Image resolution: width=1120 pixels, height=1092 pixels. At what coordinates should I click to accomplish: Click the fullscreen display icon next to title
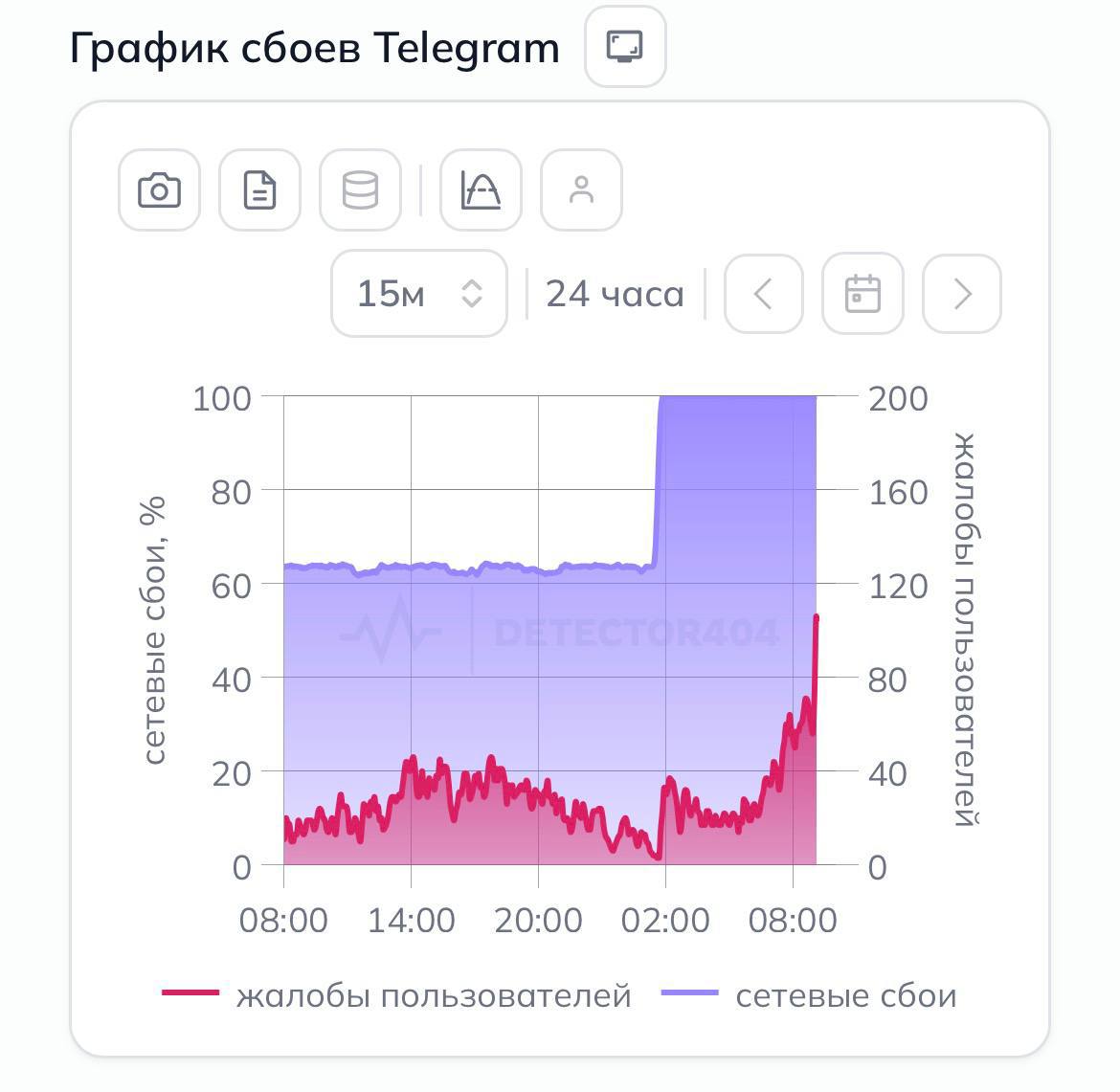point(625,47)
